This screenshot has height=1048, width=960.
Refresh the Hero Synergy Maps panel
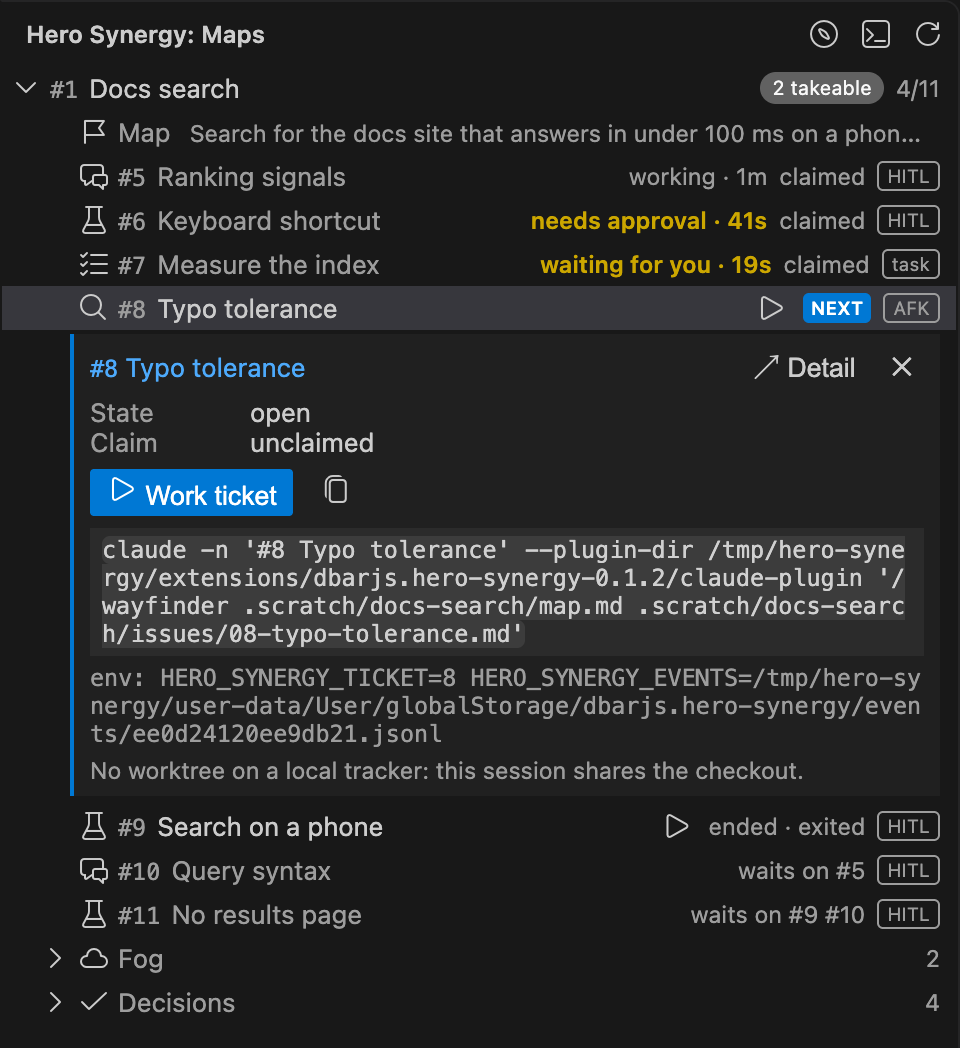coord(928,35)
